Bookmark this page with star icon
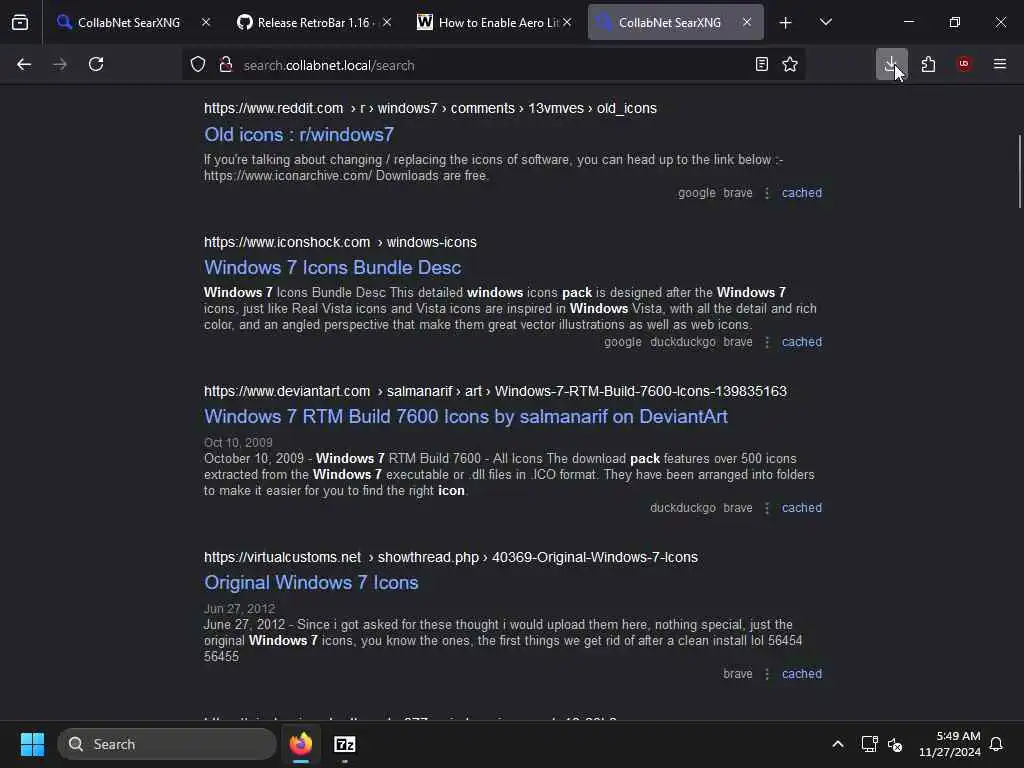The width and height of the screenshot is (1024, 768). [x=790, y=65]
